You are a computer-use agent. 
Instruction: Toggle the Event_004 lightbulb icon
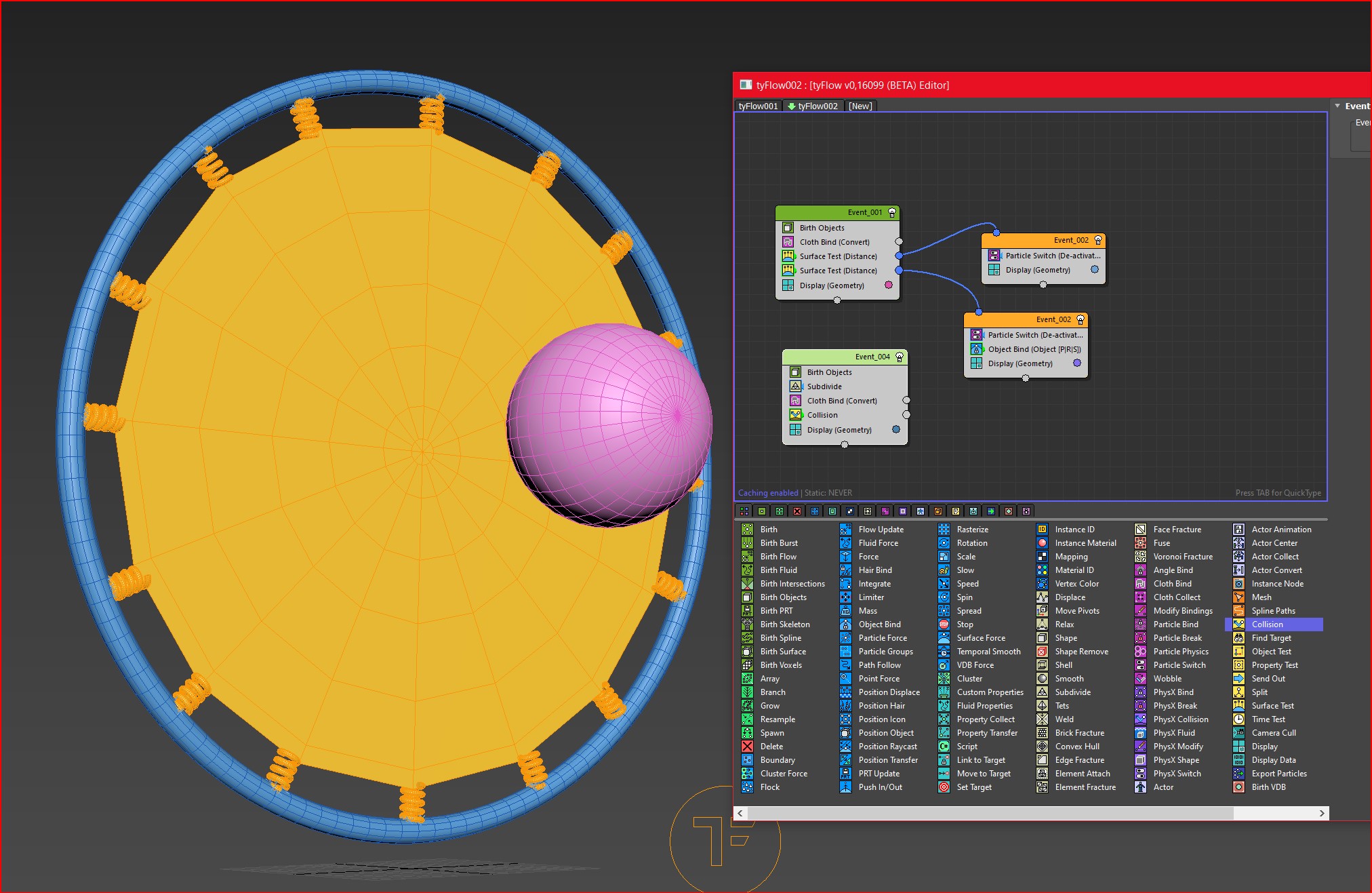(900, 357)
